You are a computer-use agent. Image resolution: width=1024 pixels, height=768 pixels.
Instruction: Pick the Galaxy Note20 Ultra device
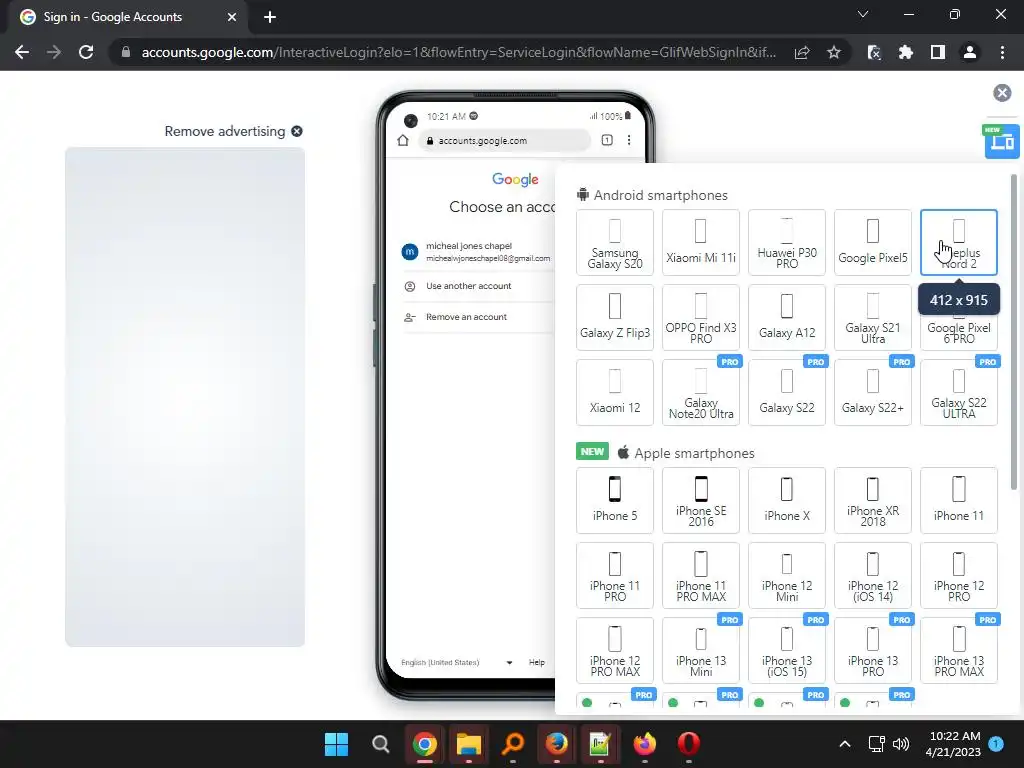point(701,392)
